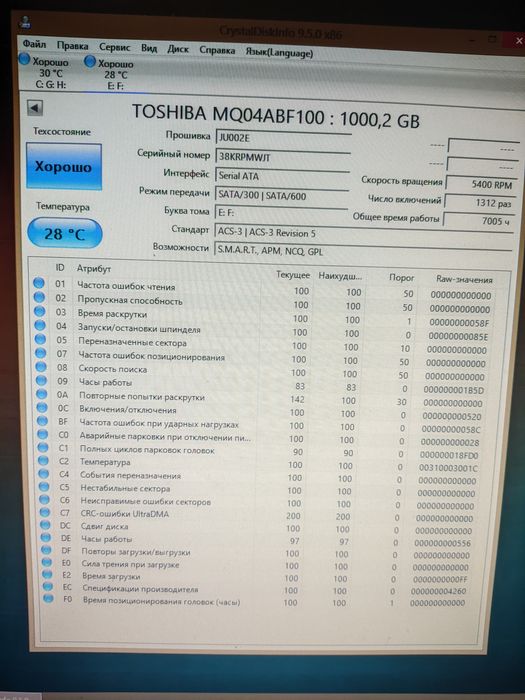The image size is (525, 700).
Task: Click the drive letter field E: F:
Action: 281,213
